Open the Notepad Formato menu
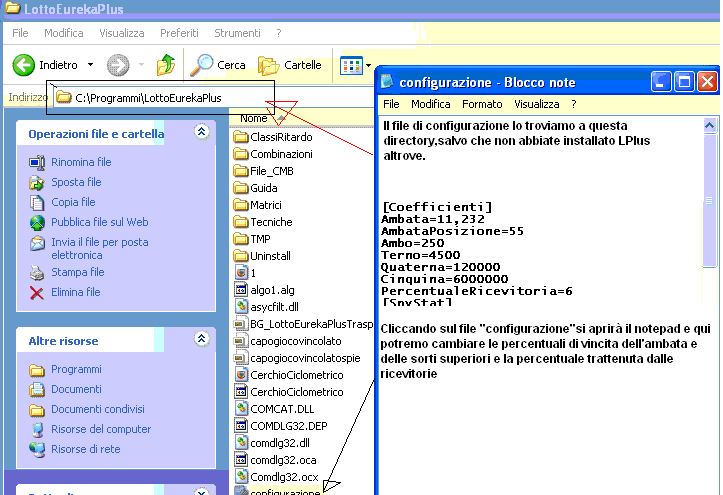This screenshot has height=495, width=723. [x=482, y=104]
